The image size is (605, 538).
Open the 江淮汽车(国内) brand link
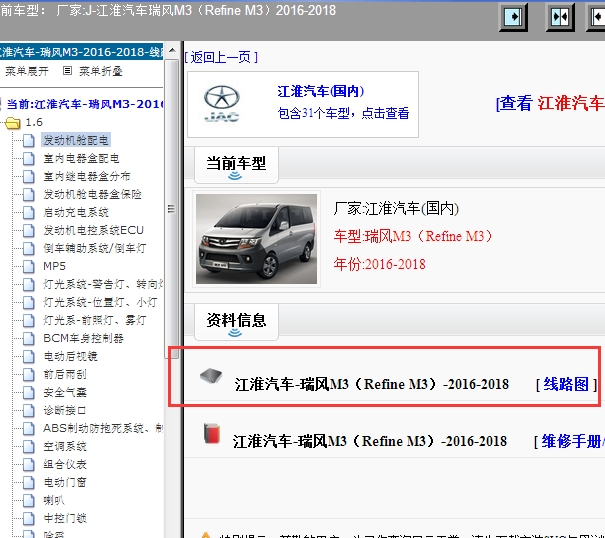(x=321, y=91)
